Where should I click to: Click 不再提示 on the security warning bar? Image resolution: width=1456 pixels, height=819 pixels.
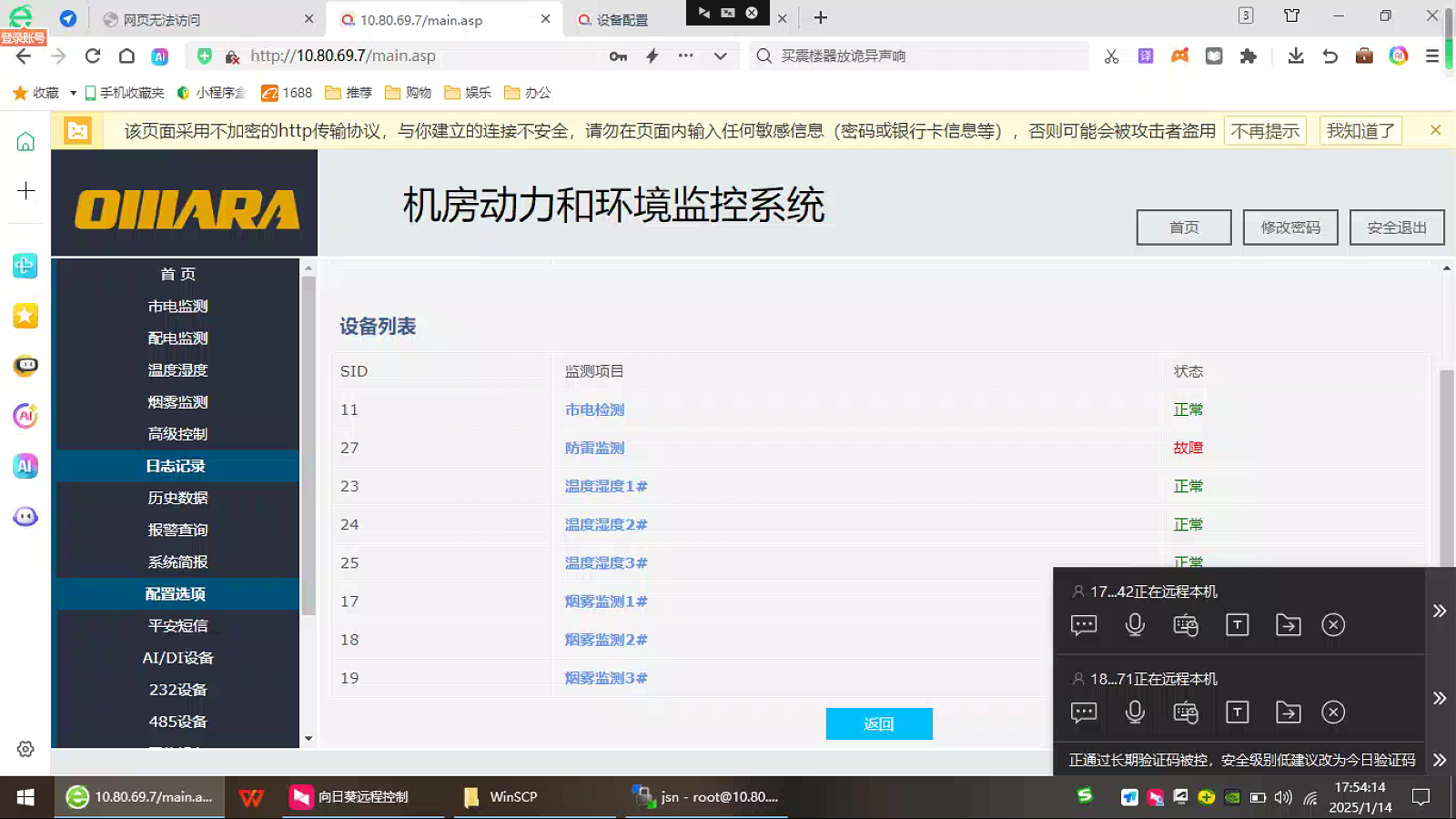[x=1265, y=131]
